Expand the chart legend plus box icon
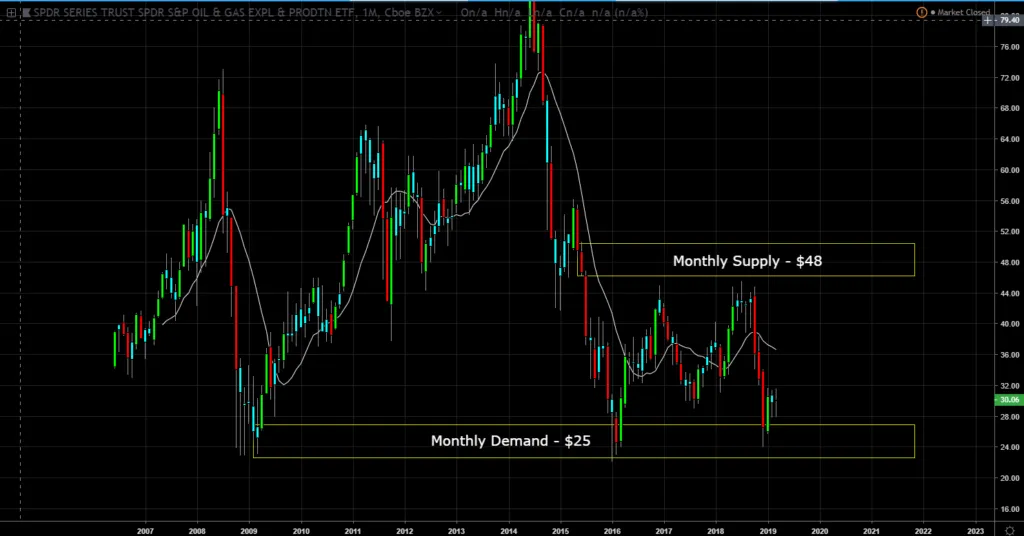Screen dimensions: 1024x536 (x=11, y=12)
